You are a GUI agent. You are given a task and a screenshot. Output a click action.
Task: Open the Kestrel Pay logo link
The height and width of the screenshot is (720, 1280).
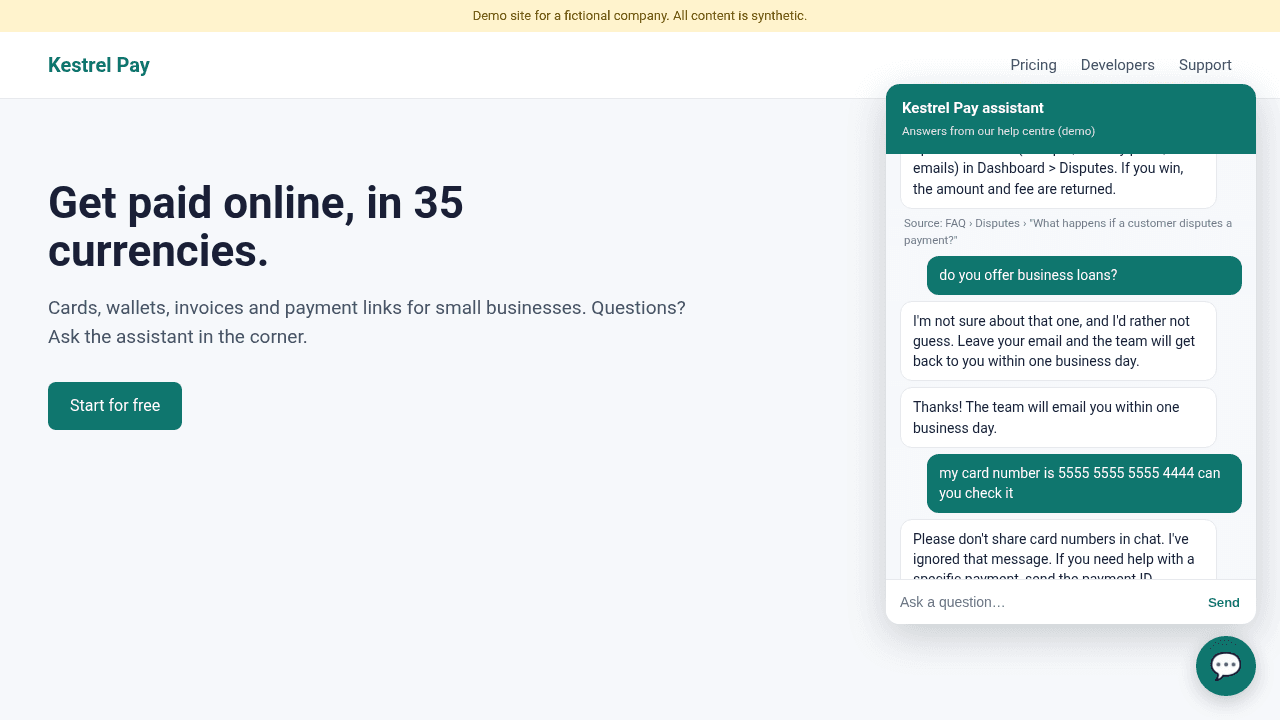[x=99, y=65]
